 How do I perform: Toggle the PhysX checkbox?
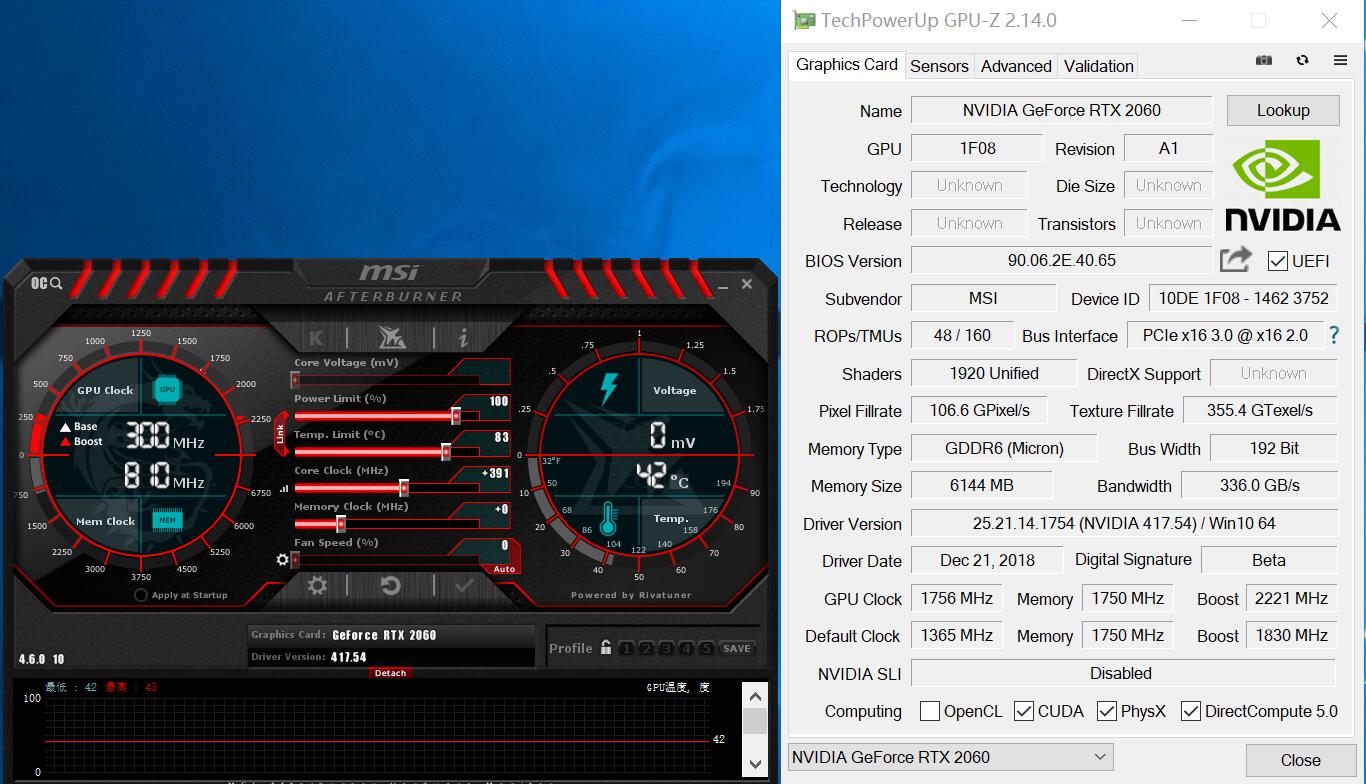click(1106, 711)
